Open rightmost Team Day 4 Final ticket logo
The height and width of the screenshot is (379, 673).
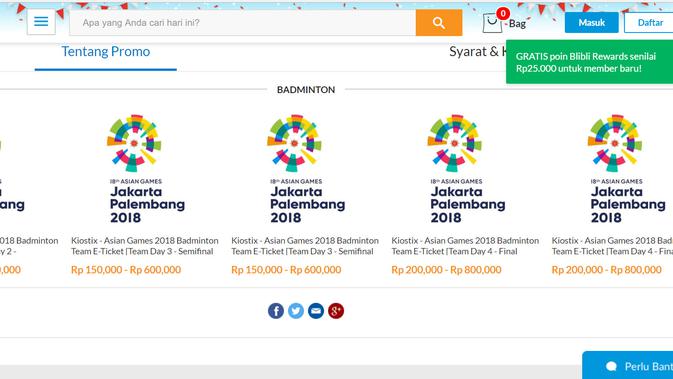pyautogui.click(x=627, y=169)
